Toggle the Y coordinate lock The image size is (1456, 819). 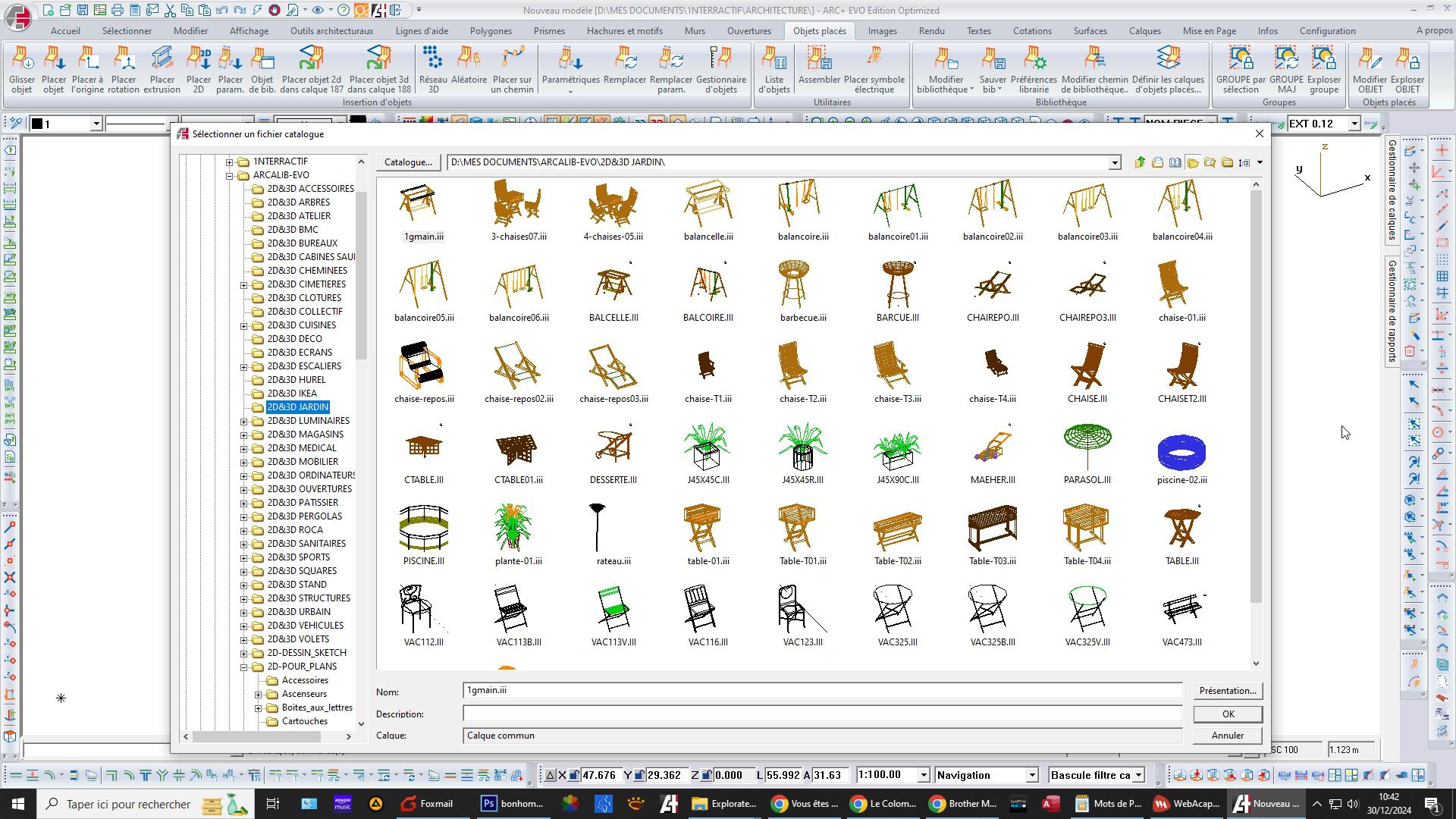[639, 775]
